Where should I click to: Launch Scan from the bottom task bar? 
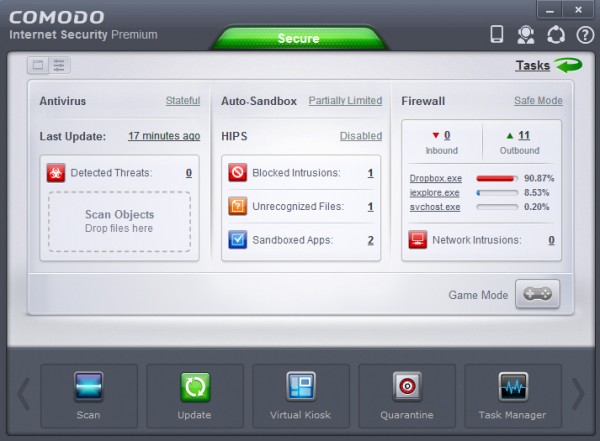click(x=89, y=396)
